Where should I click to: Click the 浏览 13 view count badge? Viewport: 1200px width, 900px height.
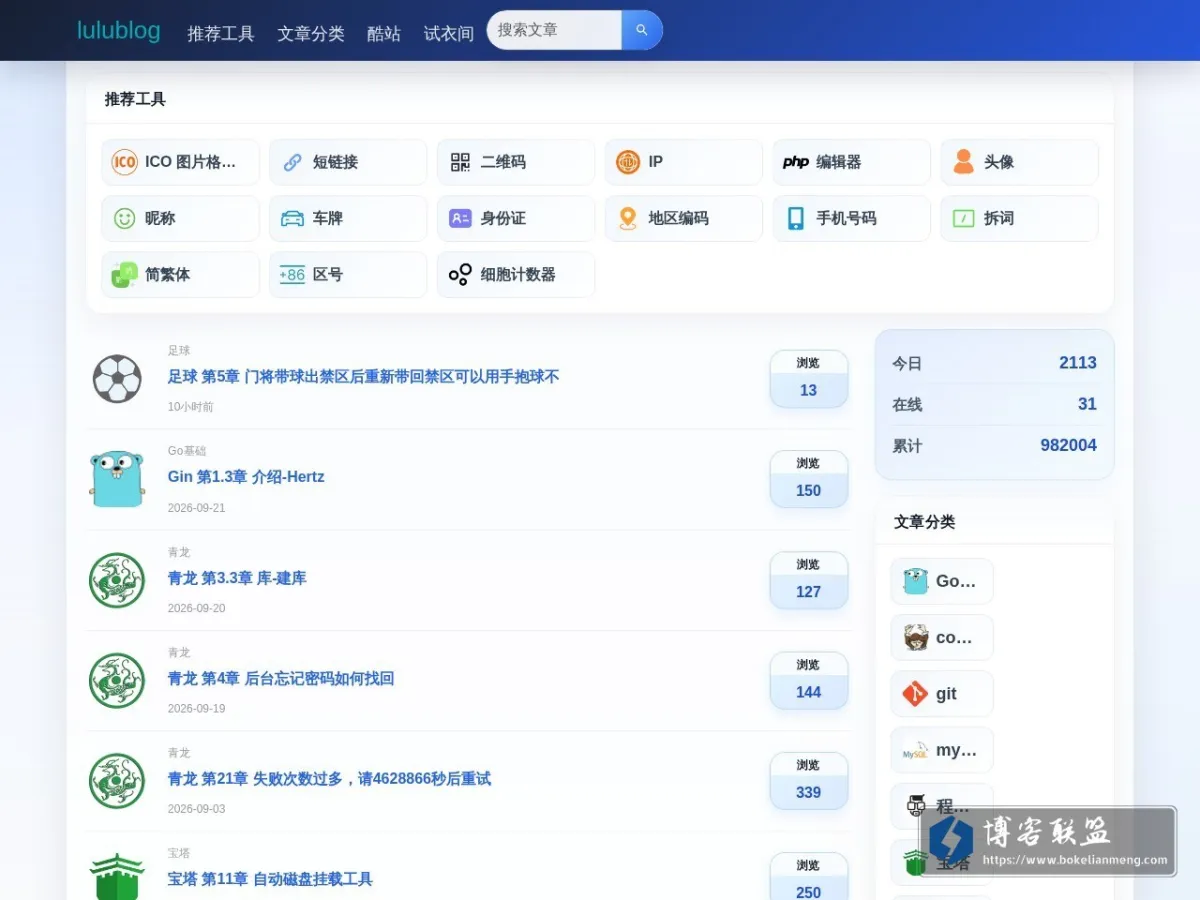[809, 379]
